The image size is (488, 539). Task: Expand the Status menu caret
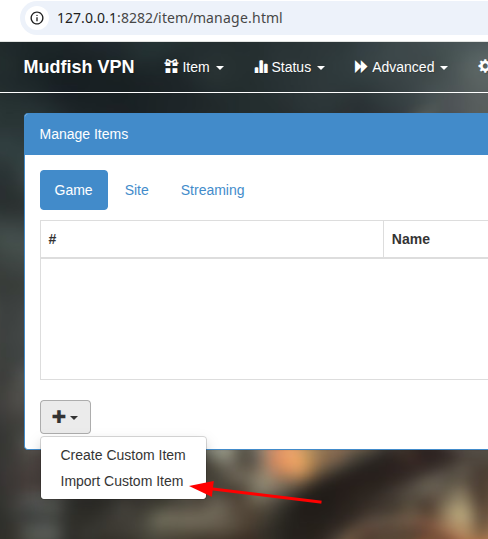[321, 68]
